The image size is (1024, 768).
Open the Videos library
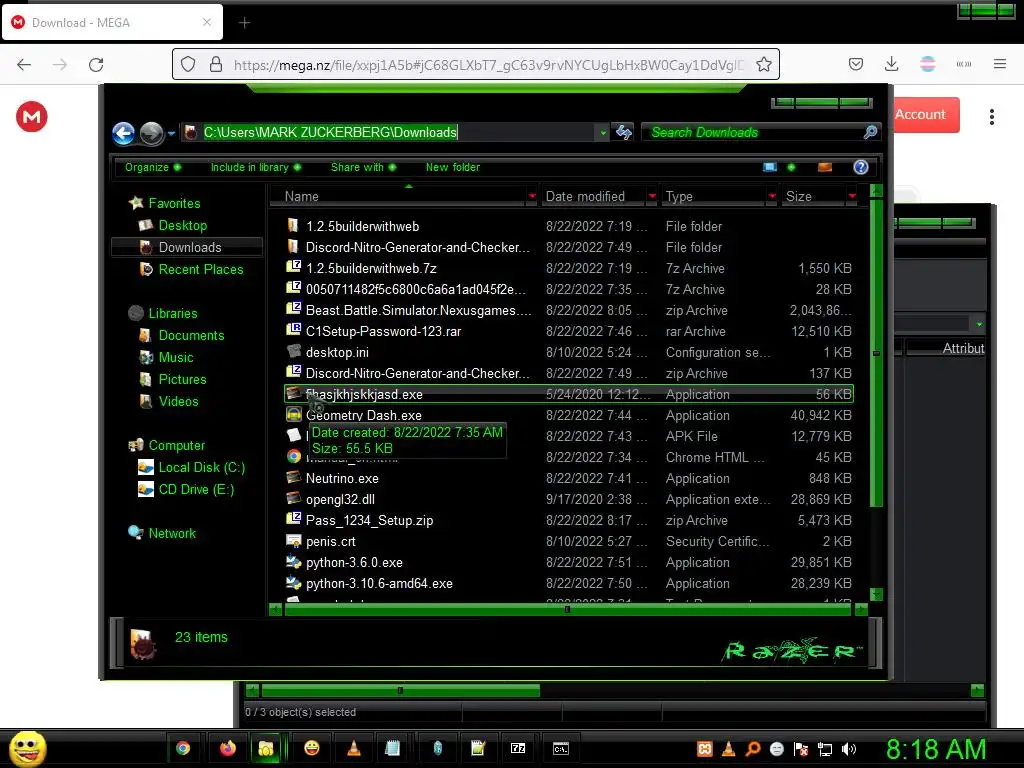[178, 401]
